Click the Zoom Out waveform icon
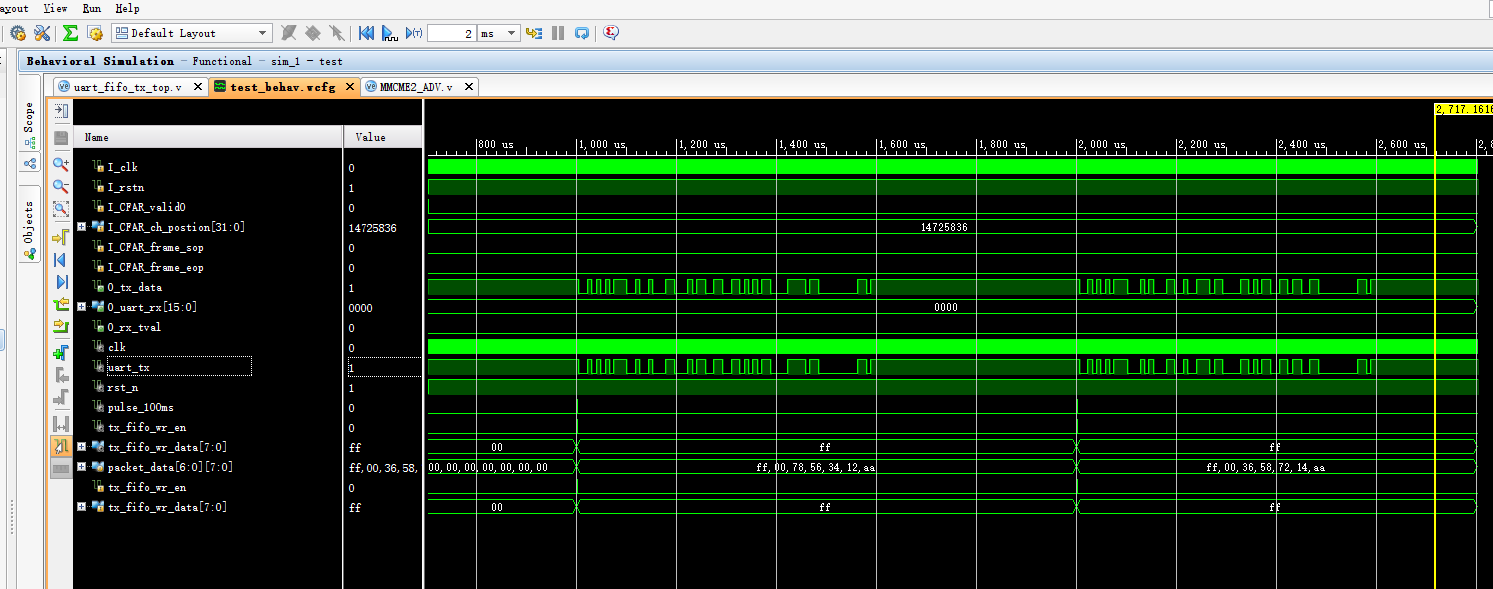Viewport: 1493px width, 589px height. click(x=61, y=186)
